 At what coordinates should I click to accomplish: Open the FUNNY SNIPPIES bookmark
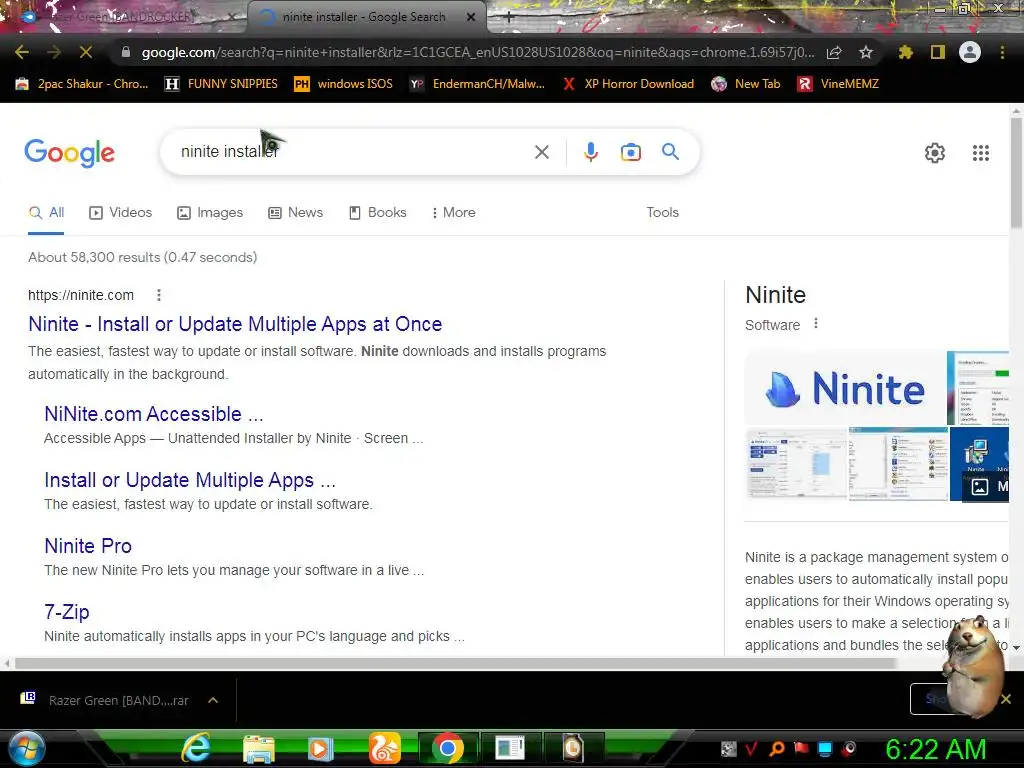221,84
